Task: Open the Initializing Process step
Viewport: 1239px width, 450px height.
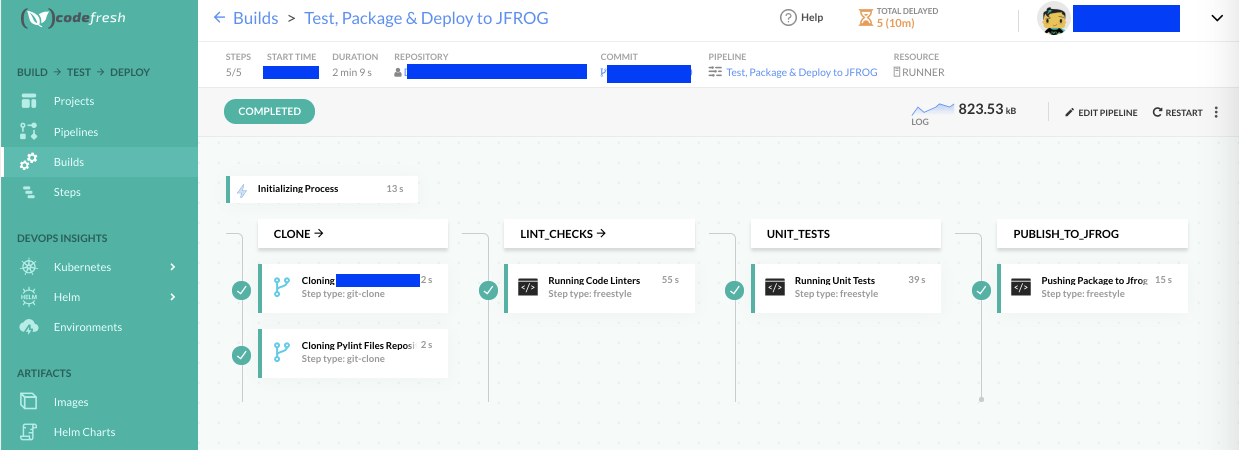Action: [322, 189]
